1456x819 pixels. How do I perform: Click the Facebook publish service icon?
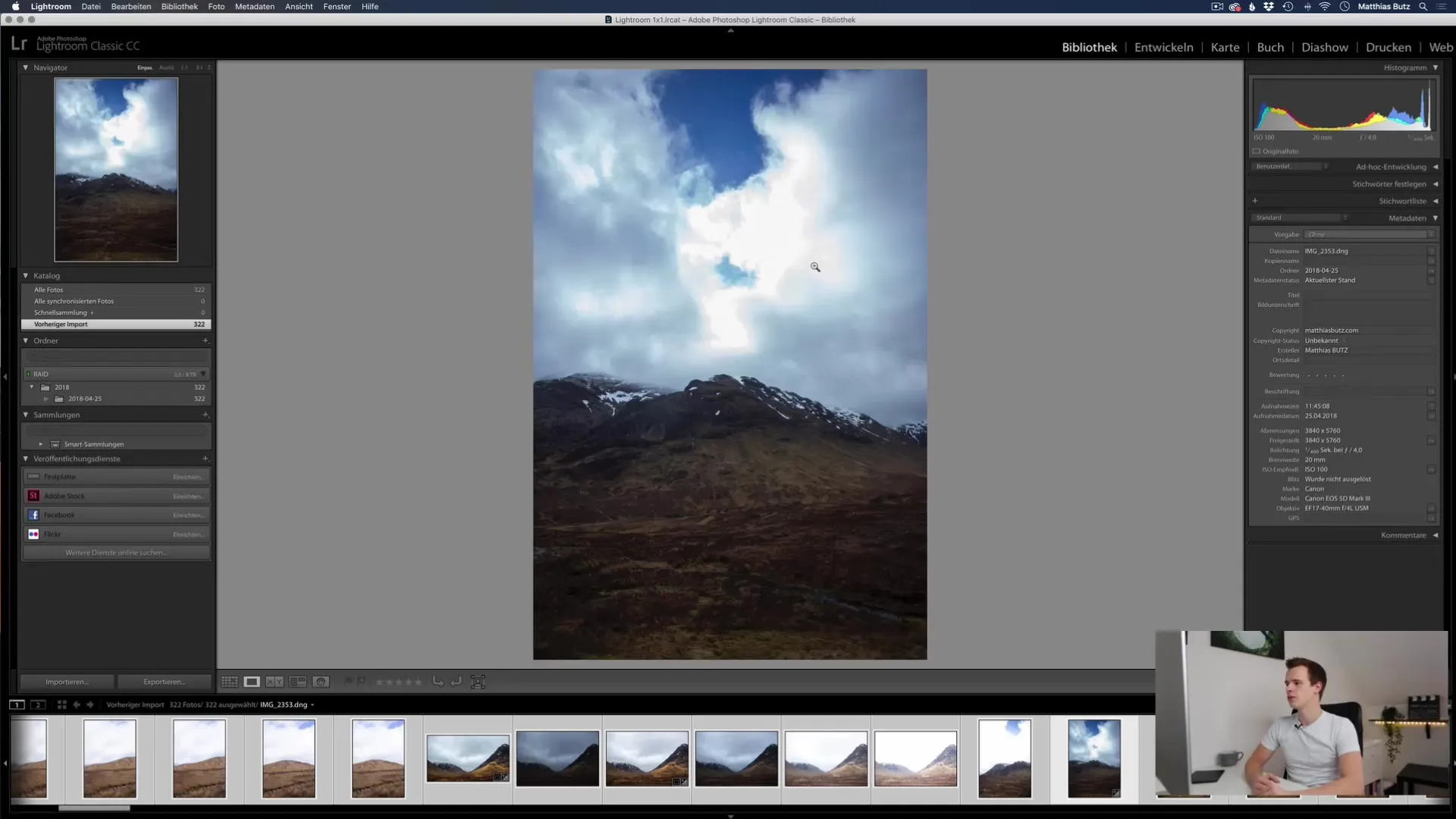pyautogui.click(x=33, y=515)
